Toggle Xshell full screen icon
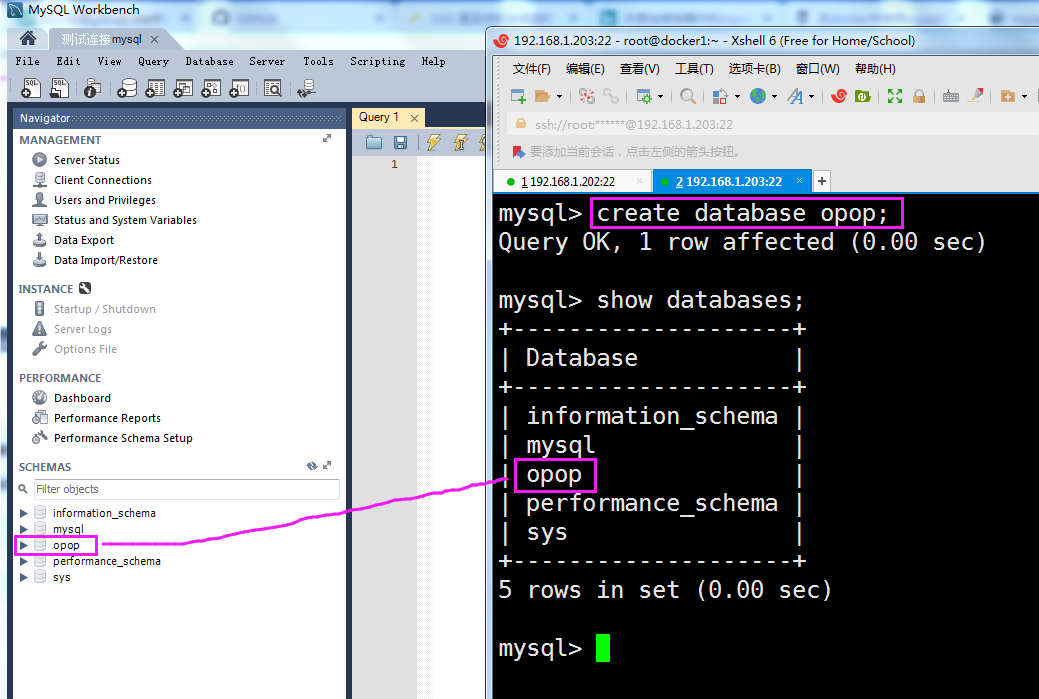This screenshot has width=1039, height=699. coord(895,97)
